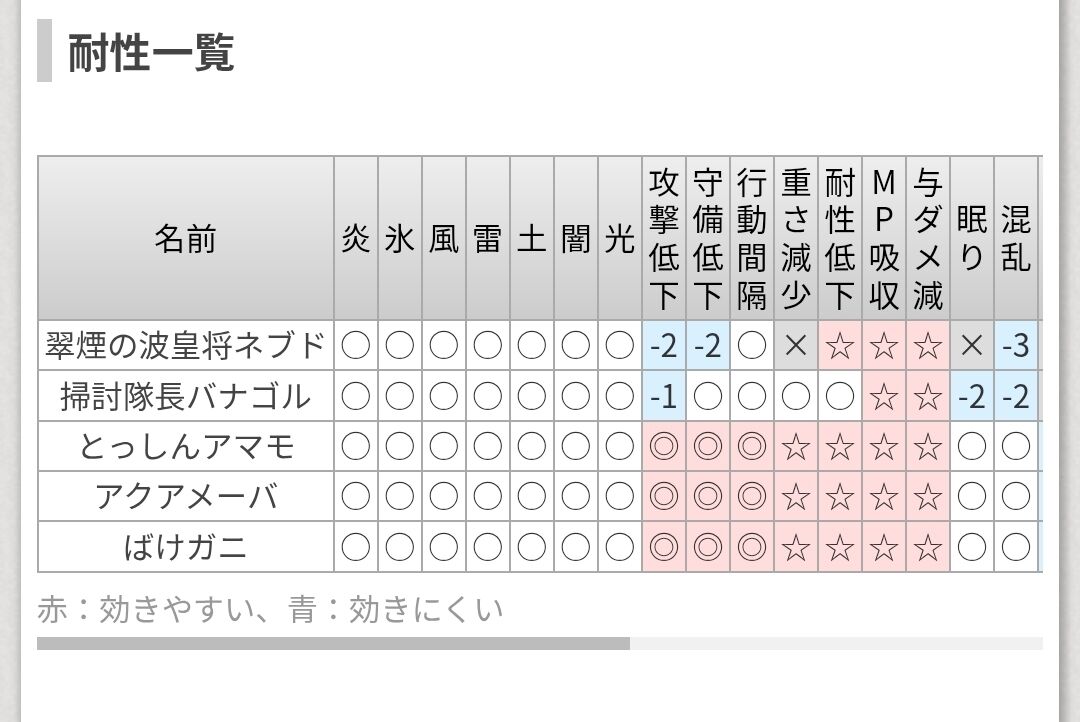
Task: Click the 名前 column header
Action: pos(186,238)
